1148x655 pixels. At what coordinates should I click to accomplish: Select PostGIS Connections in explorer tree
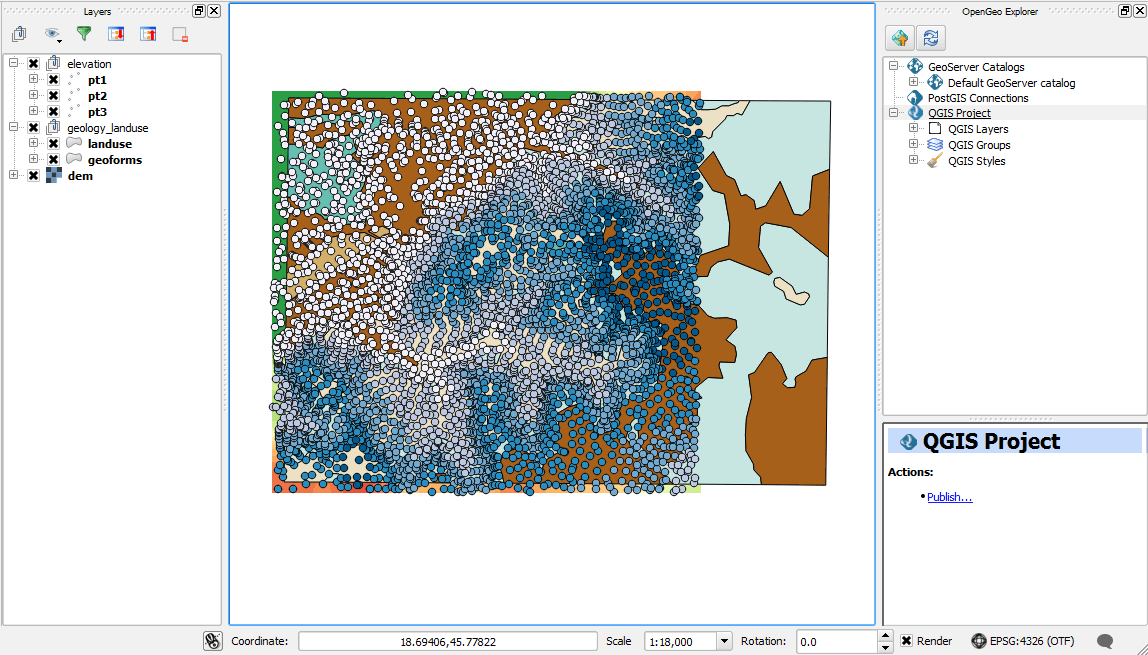(977, 98)
